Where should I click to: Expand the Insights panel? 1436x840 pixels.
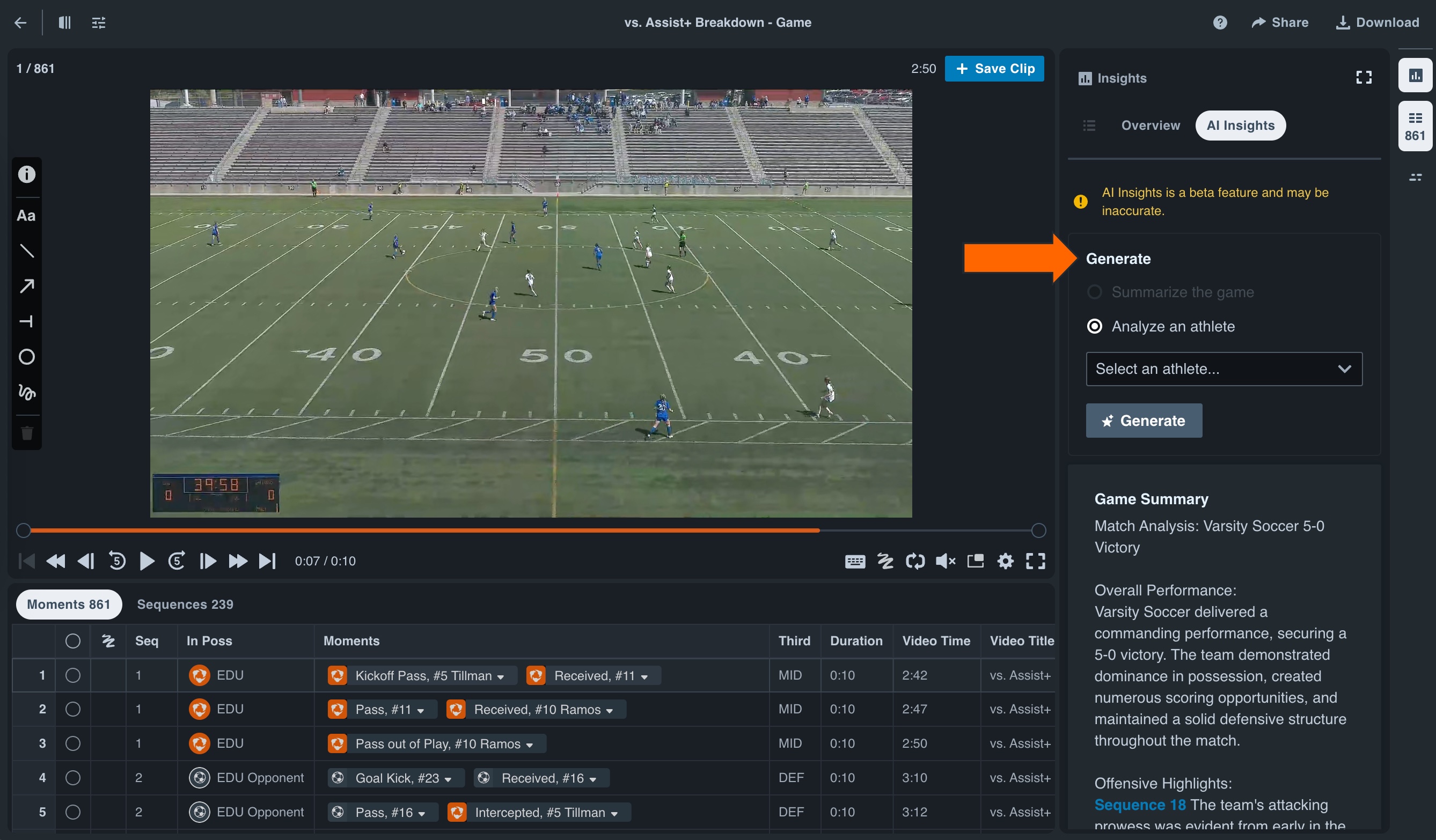tap(1364, 77)
